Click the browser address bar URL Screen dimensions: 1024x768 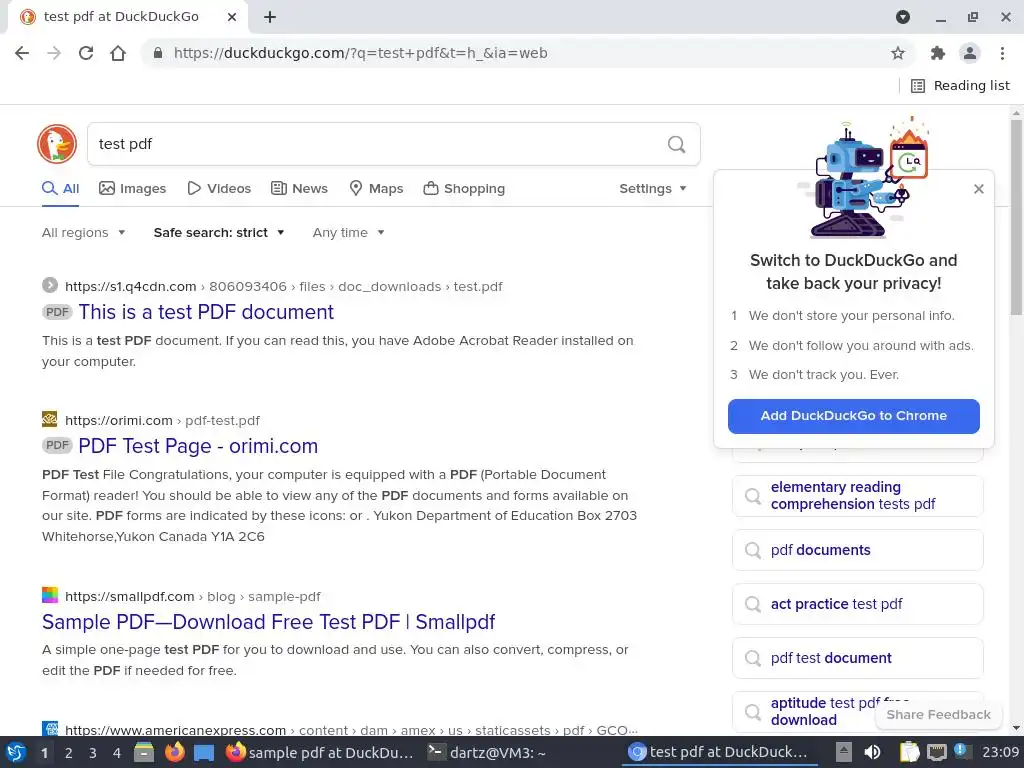pos(360,53)
